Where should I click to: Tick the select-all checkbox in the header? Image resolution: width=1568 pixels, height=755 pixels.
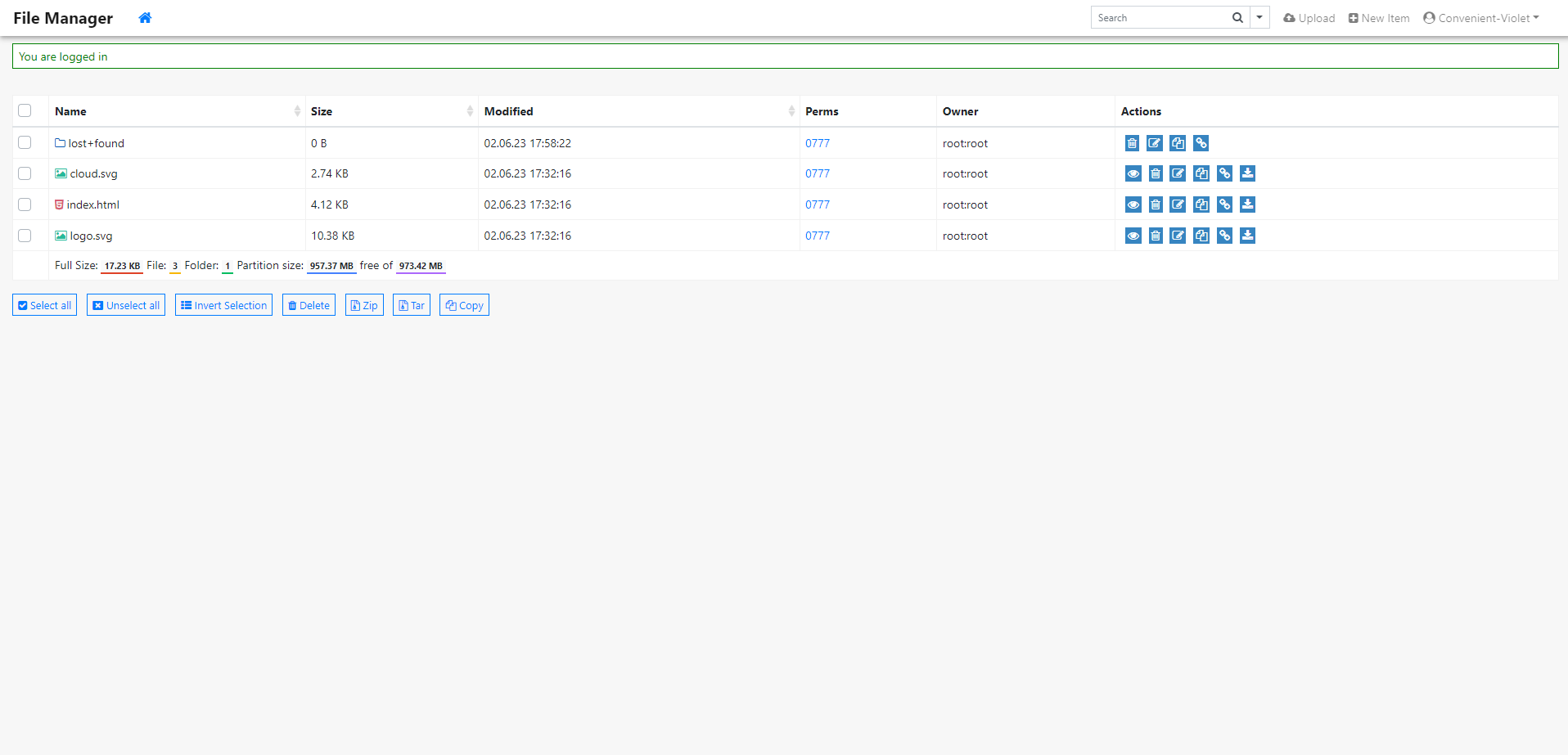[x=25, y=110]
